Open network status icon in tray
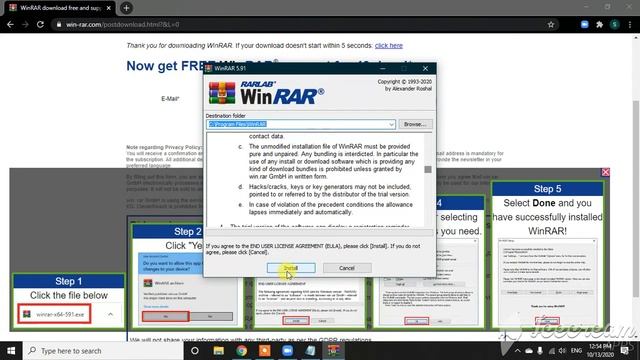The image size is (640, 360). tap(551, 351)
